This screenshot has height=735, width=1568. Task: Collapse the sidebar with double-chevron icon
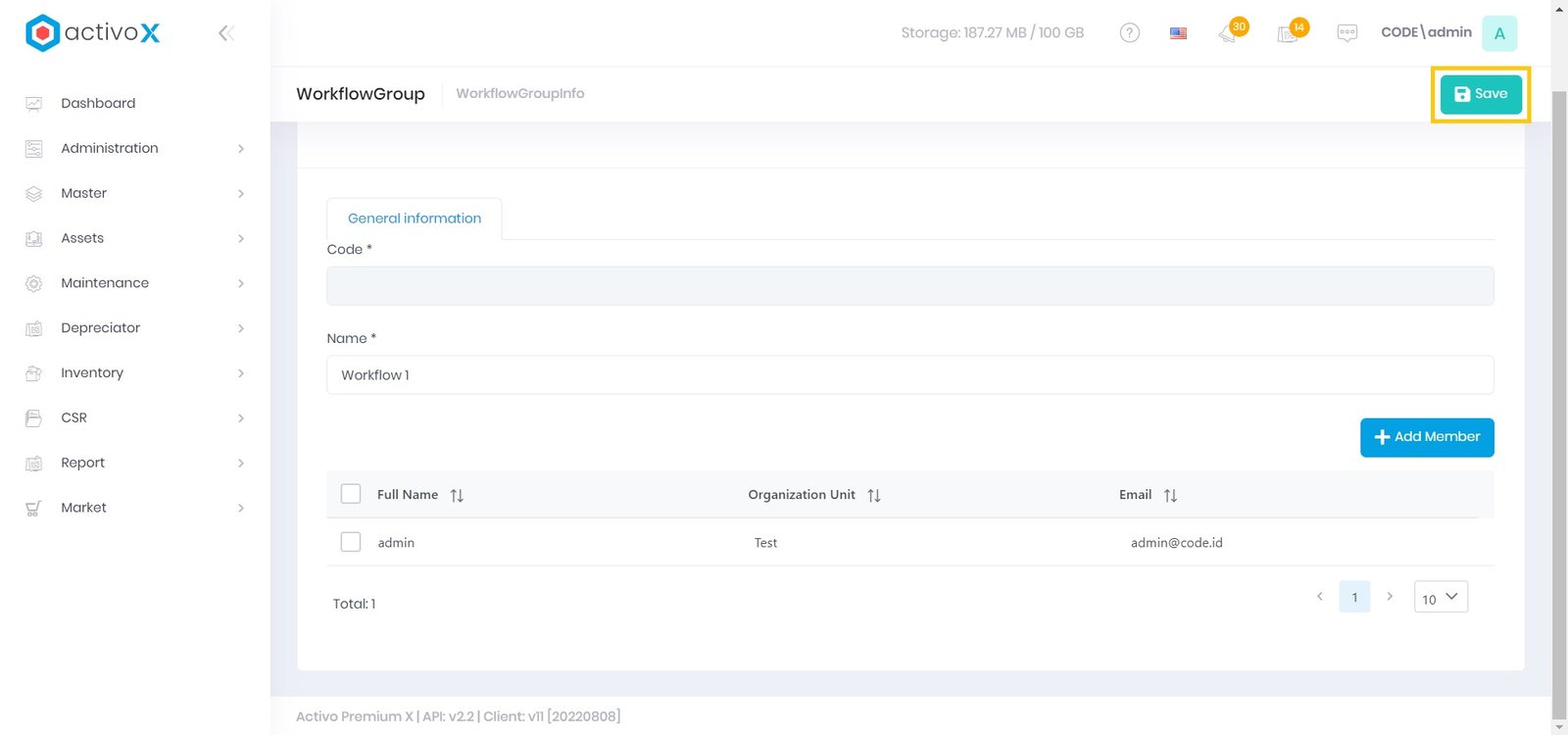(x=225, y=33)
